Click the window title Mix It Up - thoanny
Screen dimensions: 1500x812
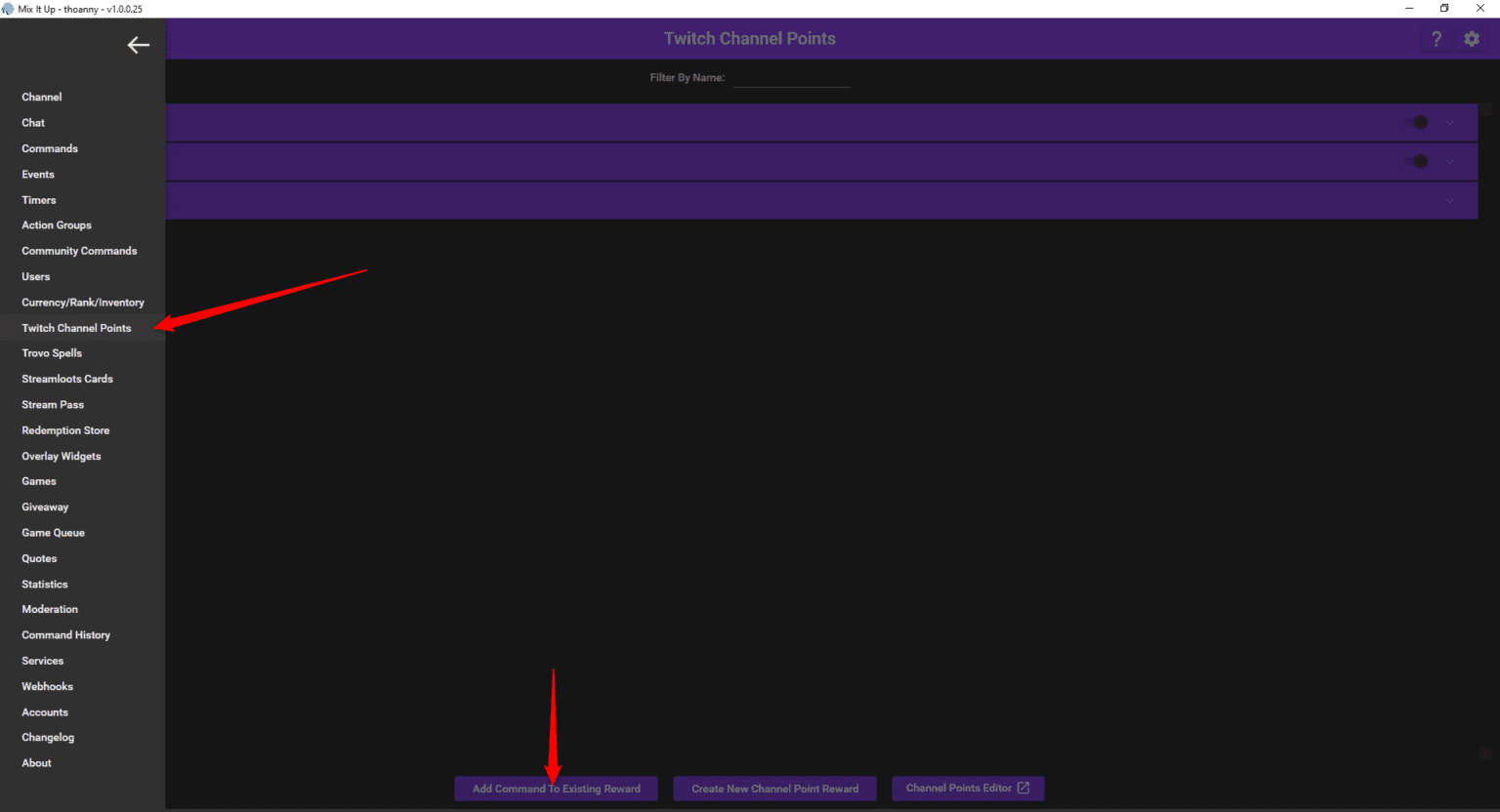80,9
